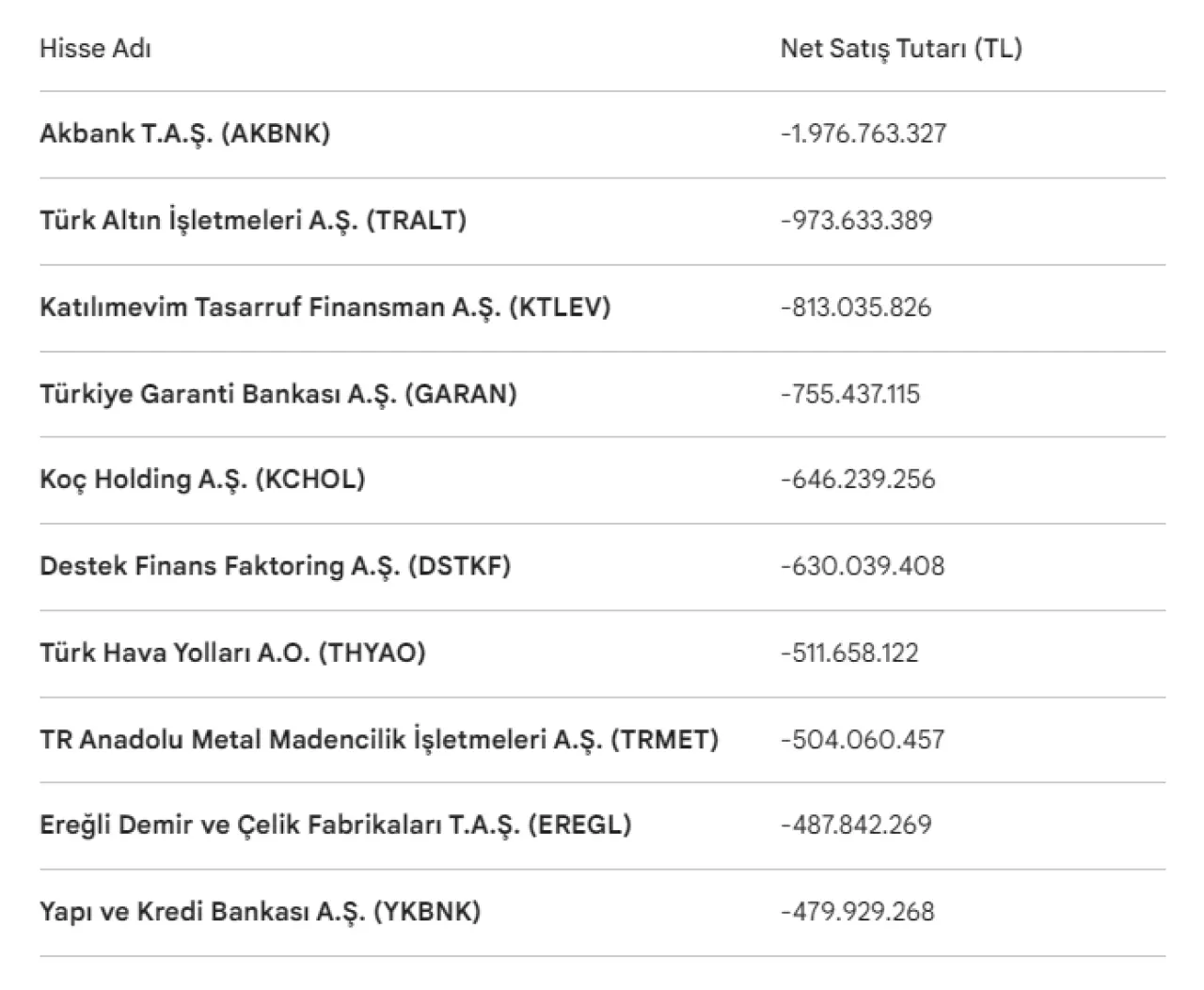Click Katılımevim Tasarruf Finansman (KTLEV) name
This screenshot has height=990, width=1204.
325,307
